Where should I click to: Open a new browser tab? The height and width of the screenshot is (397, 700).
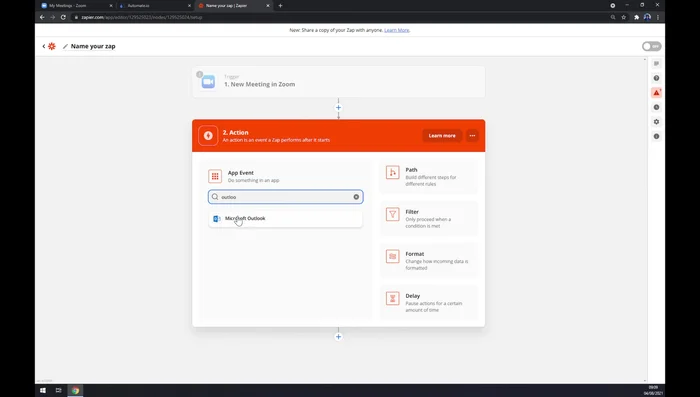click(280, 6)
